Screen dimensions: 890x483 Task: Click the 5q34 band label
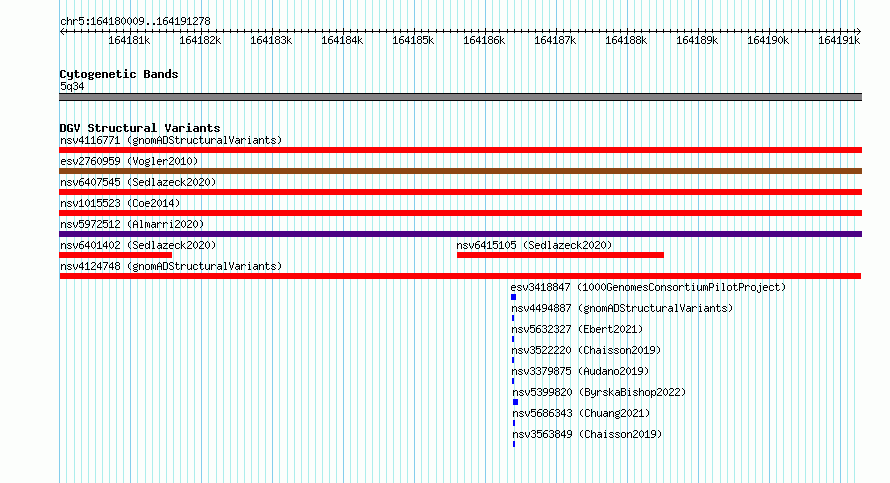point(72,86)
